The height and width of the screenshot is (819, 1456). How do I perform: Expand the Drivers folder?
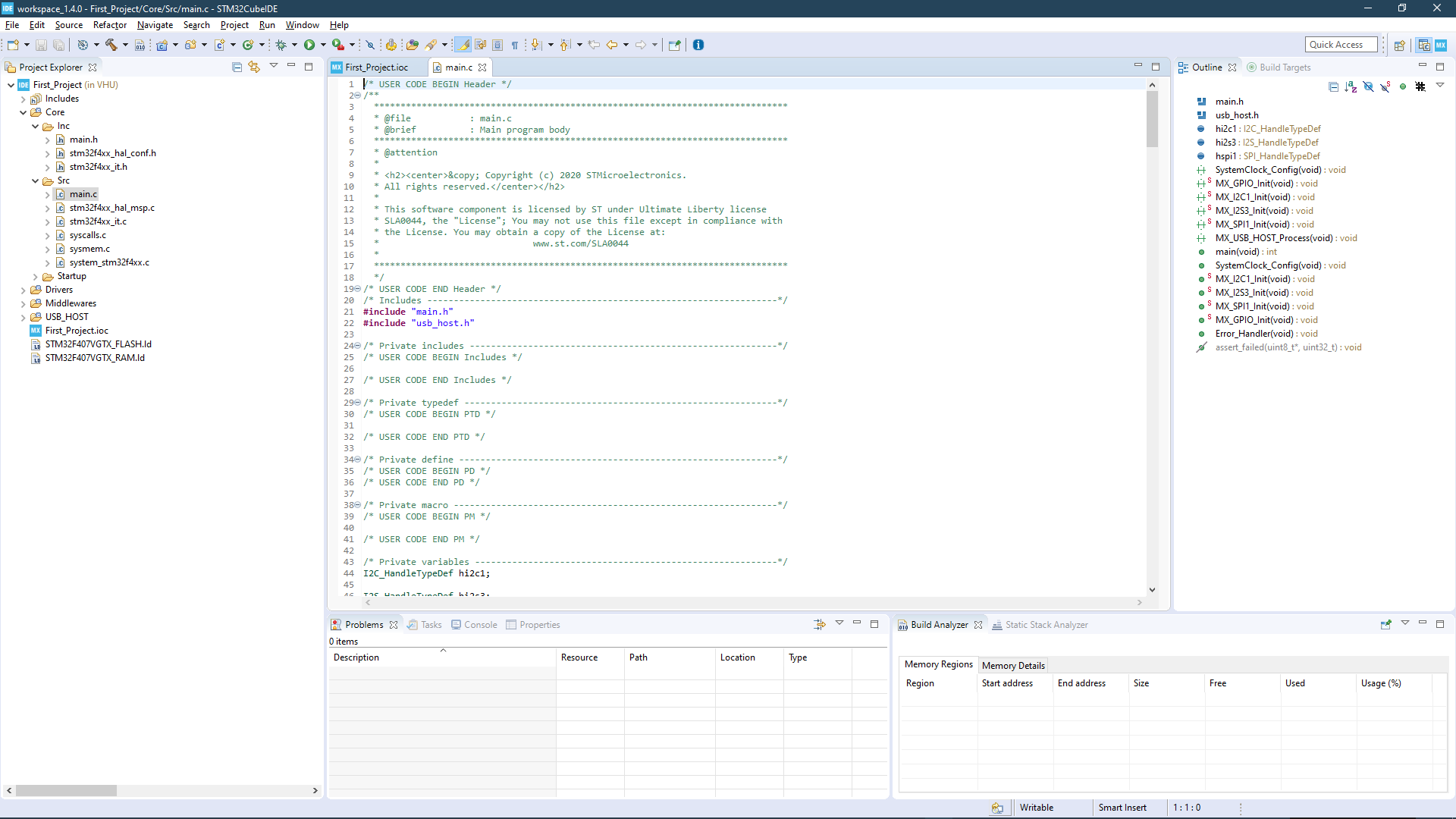(23, 290)
